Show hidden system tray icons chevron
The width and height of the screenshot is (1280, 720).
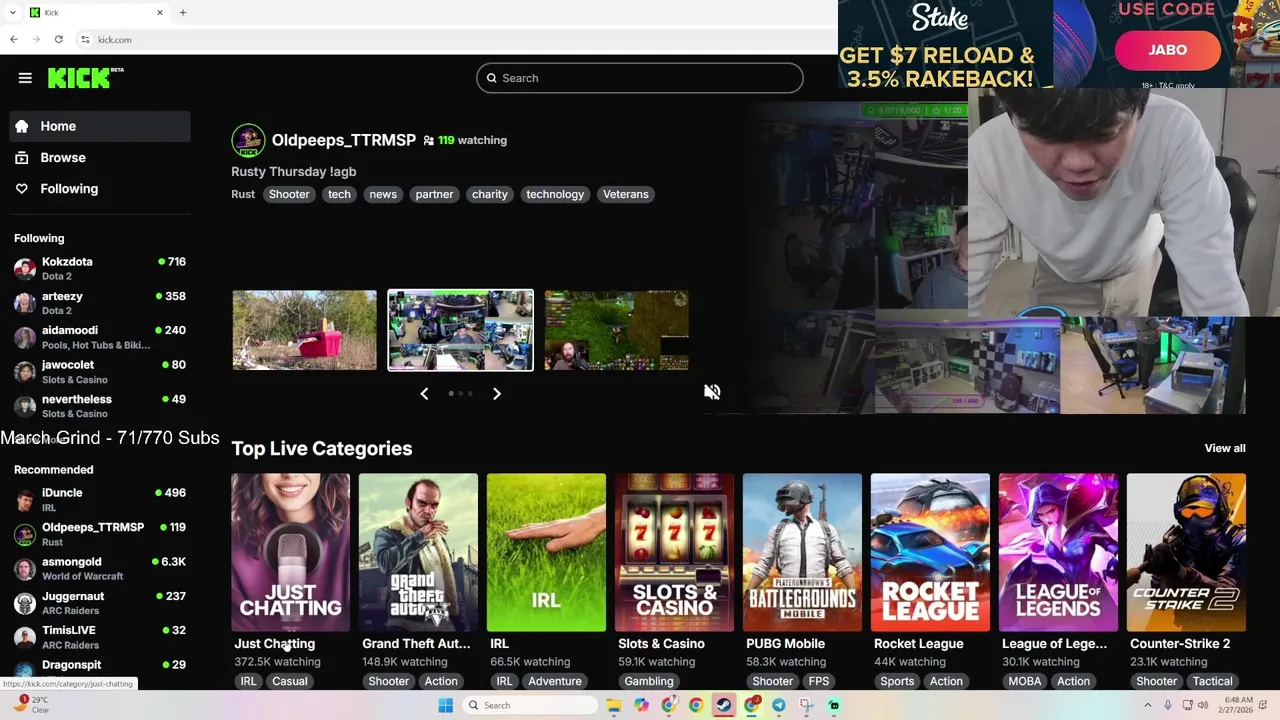(1147, 705)
